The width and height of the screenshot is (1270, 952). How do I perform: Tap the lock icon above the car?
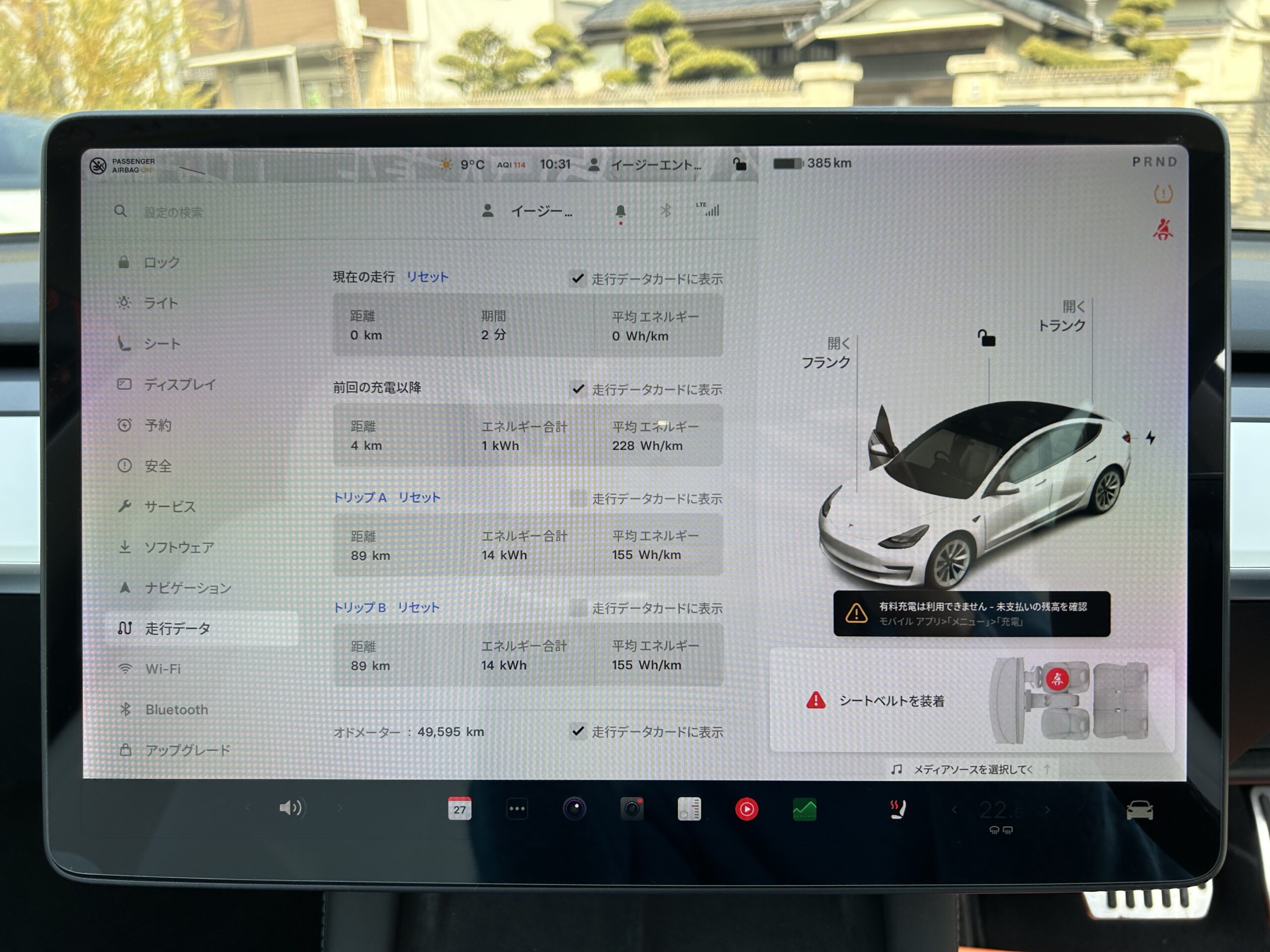tap(986, 338)
